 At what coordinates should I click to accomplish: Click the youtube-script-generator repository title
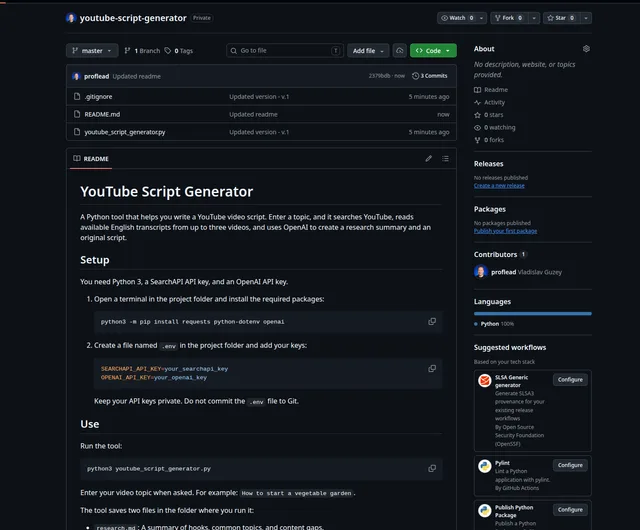[133, 18]
